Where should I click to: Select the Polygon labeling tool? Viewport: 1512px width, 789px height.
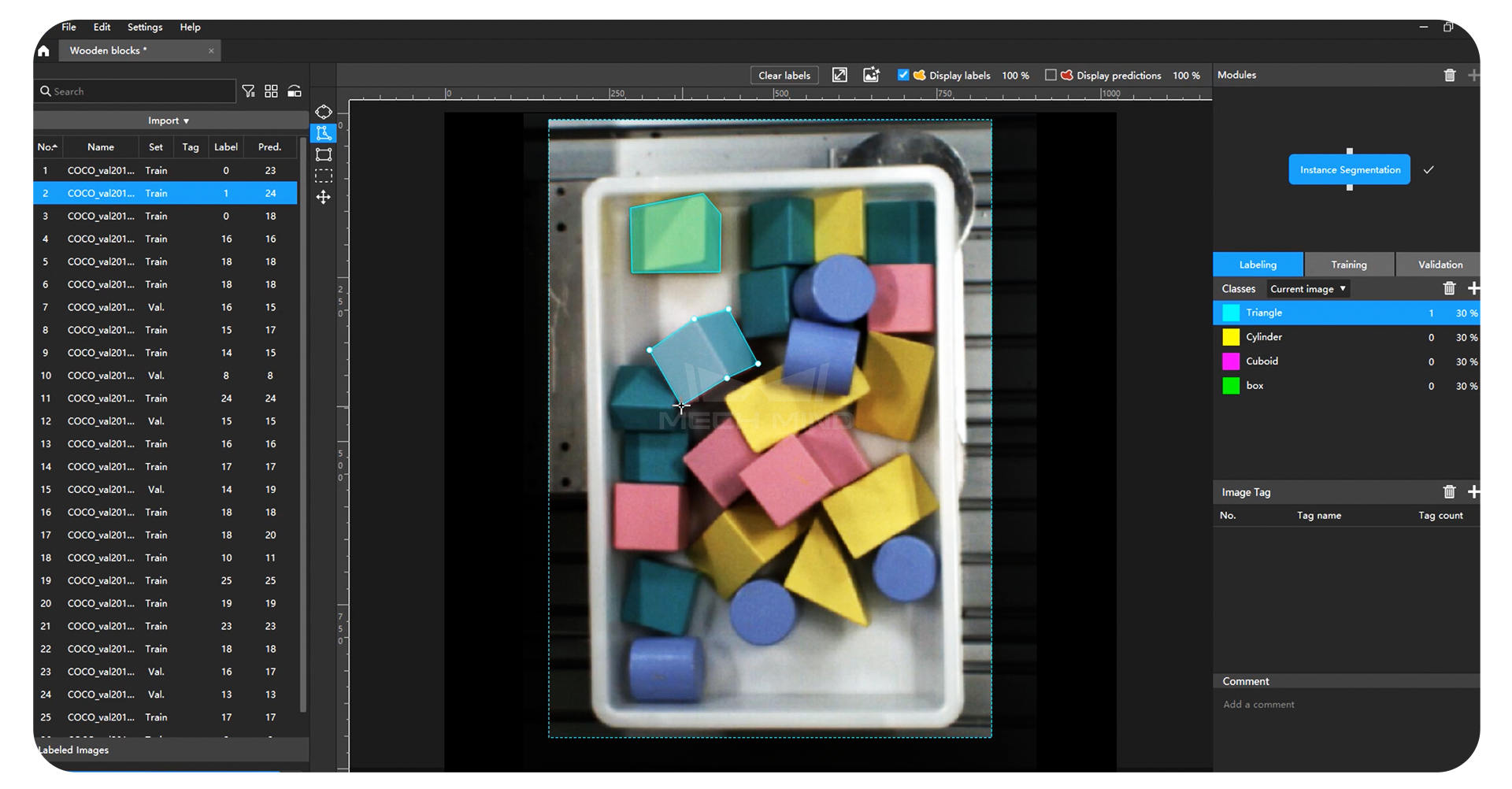324,133
